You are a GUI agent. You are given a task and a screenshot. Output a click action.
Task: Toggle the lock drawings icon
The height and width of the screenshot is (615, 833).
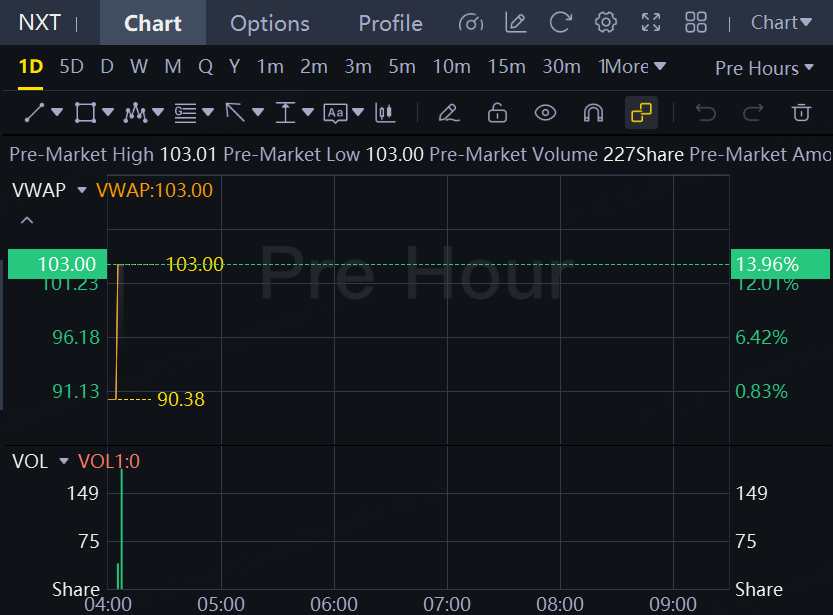[497, 113]
